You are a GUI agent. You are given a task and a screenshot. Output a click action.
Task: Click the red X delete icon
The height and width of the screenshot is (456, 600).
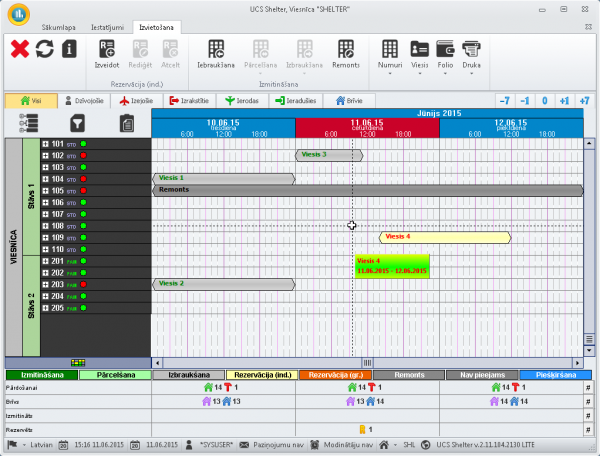pyautogui.click(x=19, y=49)
